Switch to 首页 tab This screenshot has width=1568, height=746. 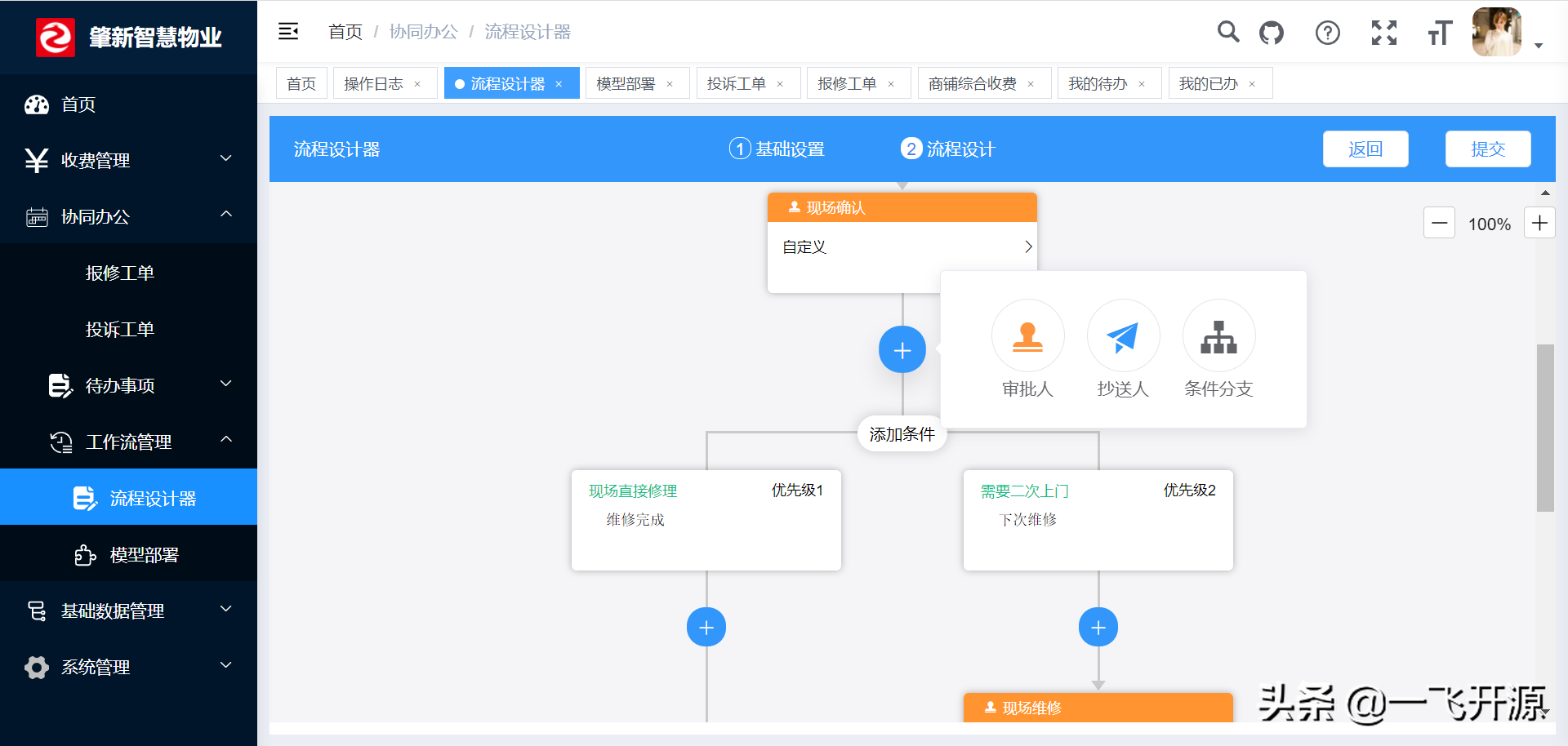301,83
